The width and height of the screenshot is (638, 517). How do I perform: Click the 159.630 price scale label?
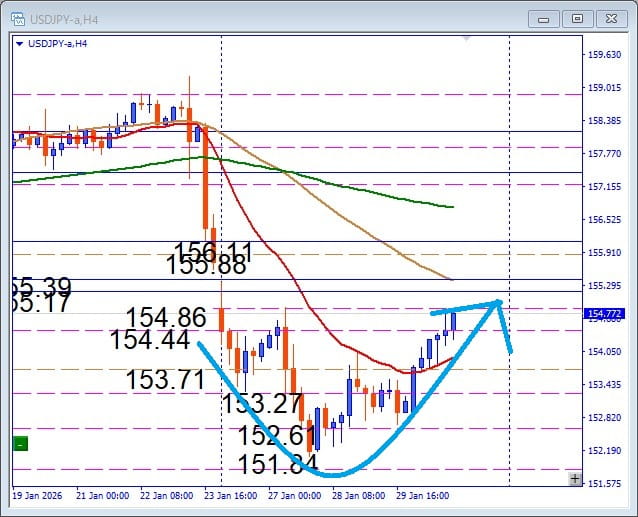pyautogui.click(x=605, y=55)
